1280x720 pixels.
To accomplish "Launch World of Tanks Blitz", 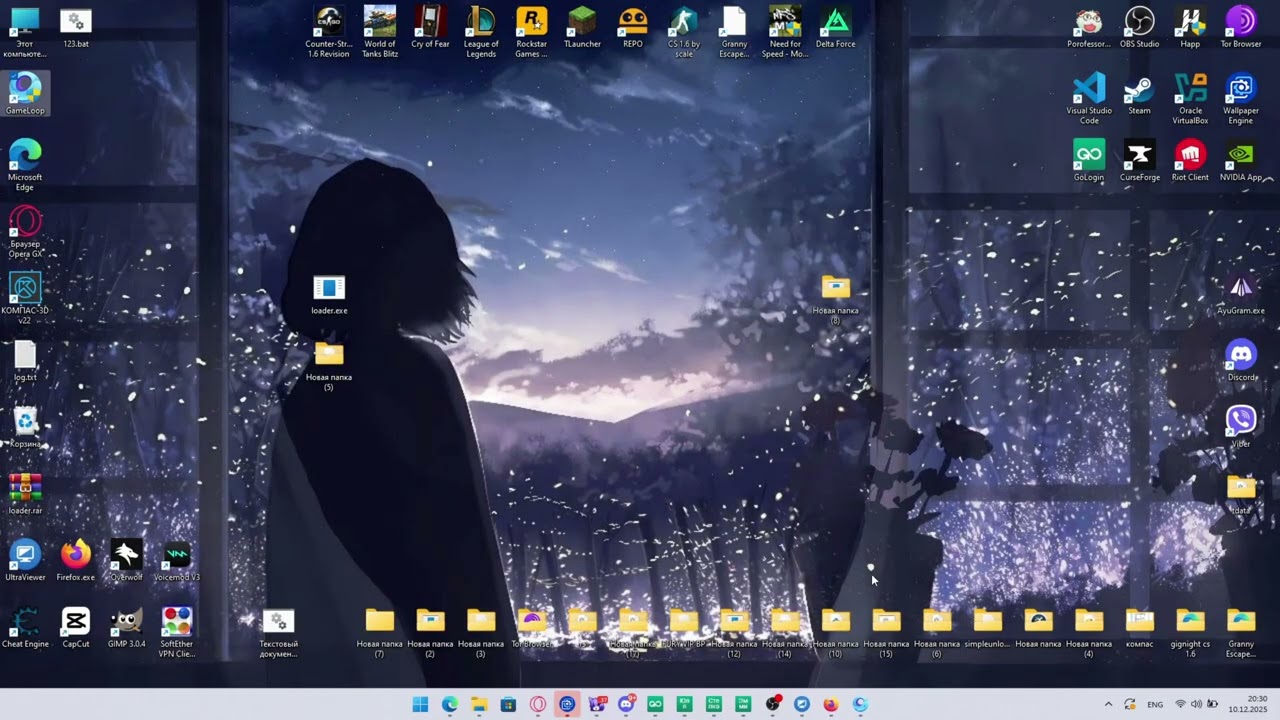I will [380, 32].
